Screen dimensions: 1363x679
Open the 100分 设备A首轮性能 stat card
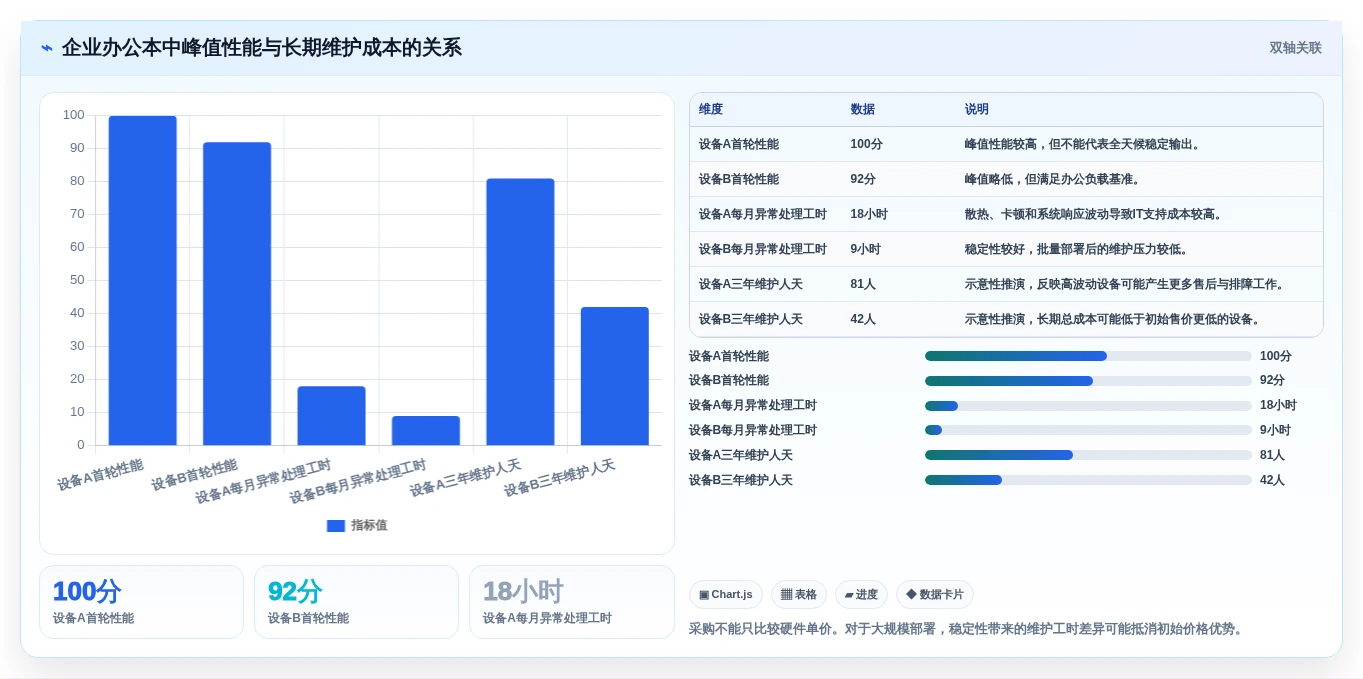[x=141, y=602]
